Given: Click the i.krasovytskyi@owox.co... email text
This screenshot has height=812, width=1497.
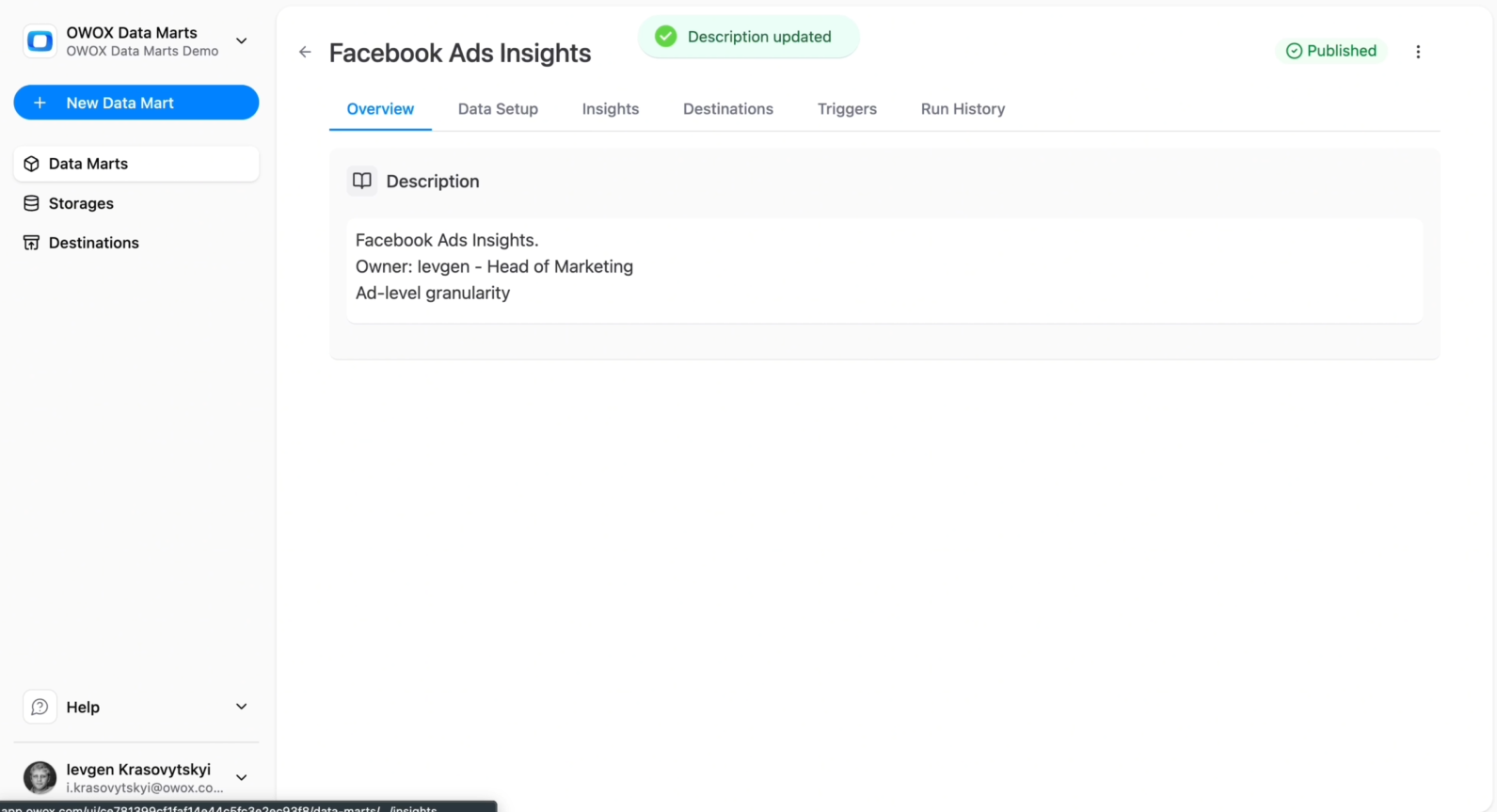Looking at the screenshot, I should pos(145,788).
